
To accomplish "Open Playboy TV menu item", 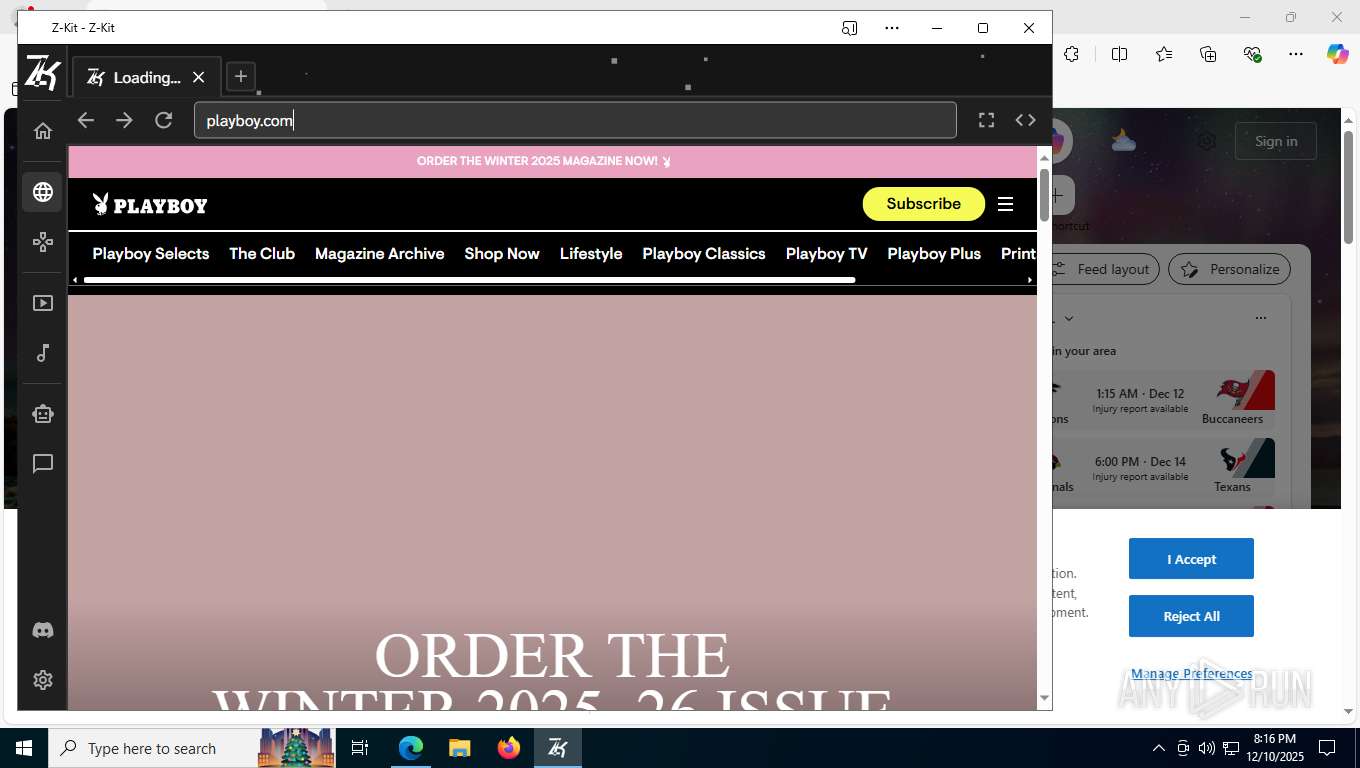I will [x=826, y=254].
